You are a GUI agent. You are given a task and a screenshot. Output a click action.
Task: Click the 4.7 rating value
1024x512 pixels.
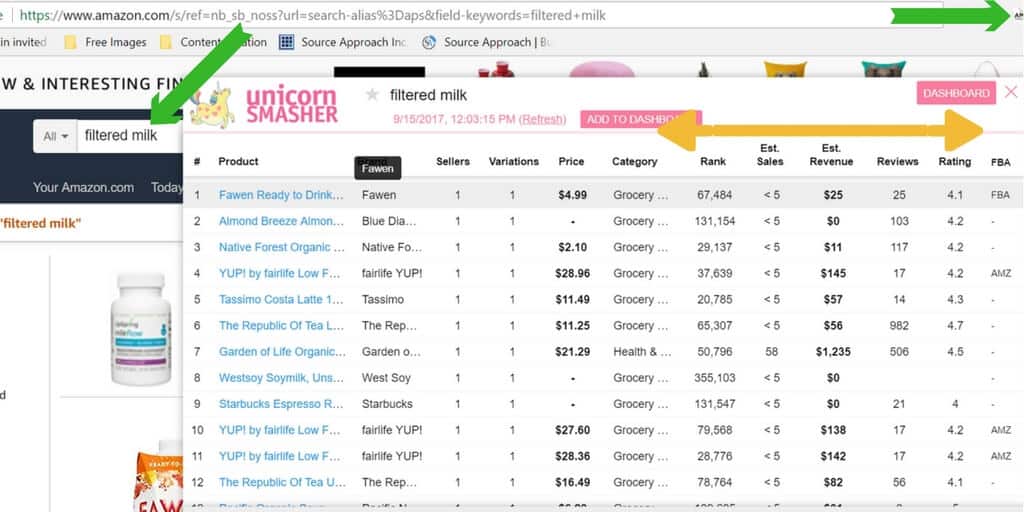click(955, 325)
